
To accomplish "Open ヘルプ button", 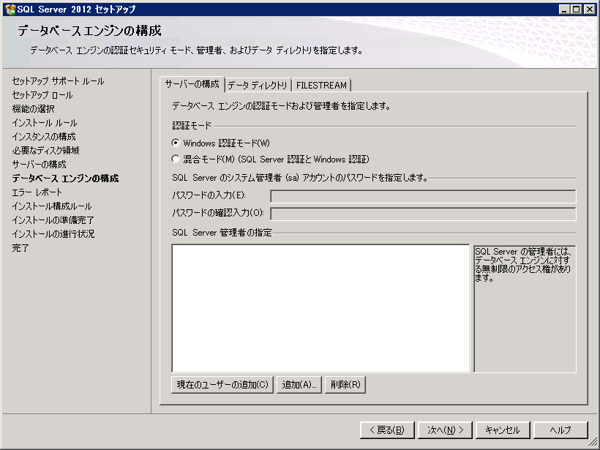I will (561, 430).
